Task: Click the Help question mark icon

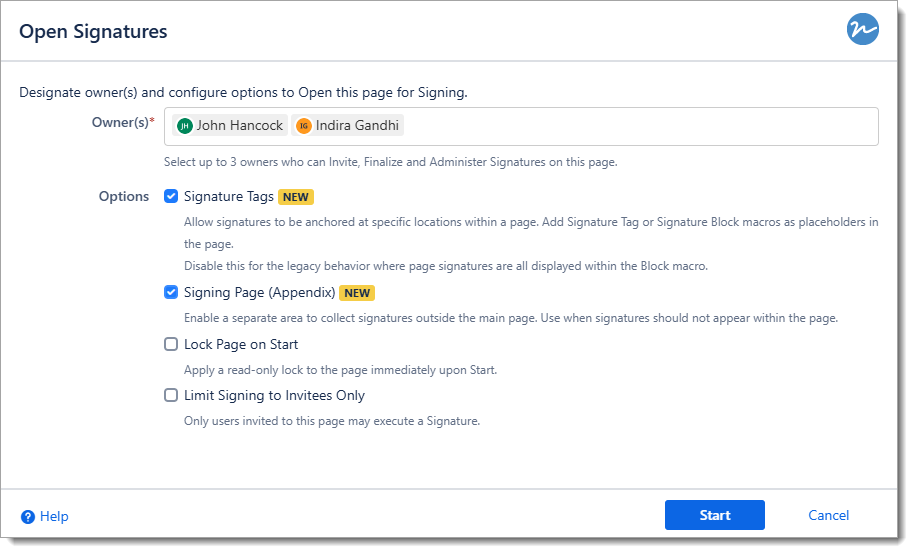Action: click(28, 517)
